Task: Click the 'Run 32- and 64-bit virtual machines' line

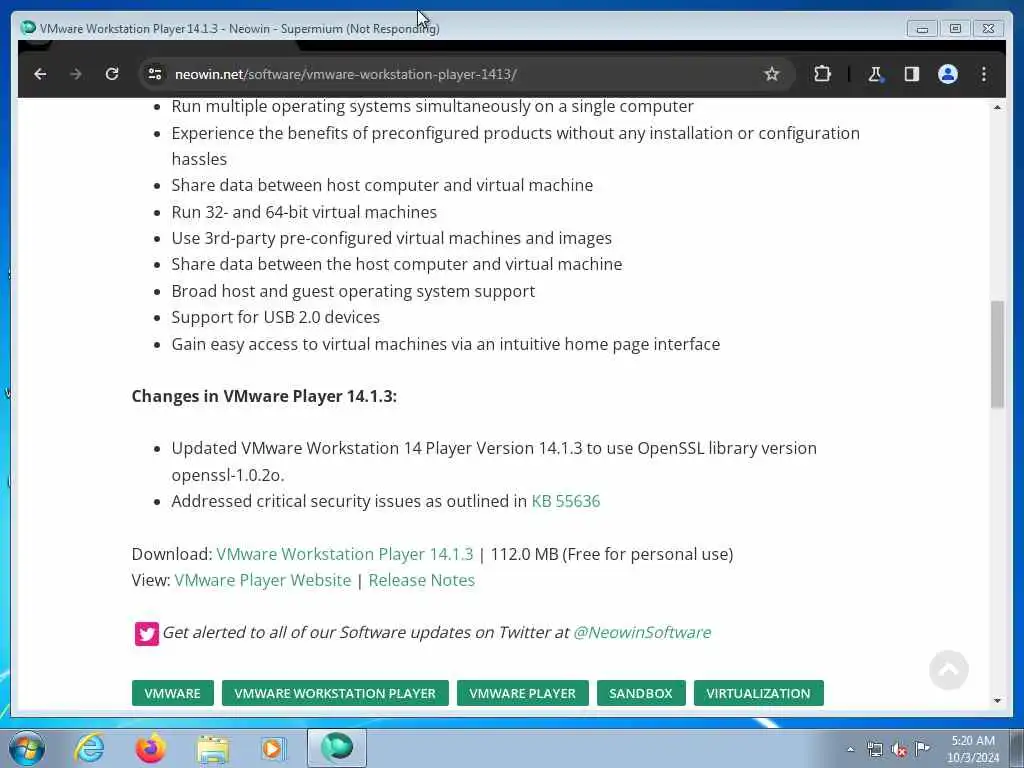Action: [304, 212]
